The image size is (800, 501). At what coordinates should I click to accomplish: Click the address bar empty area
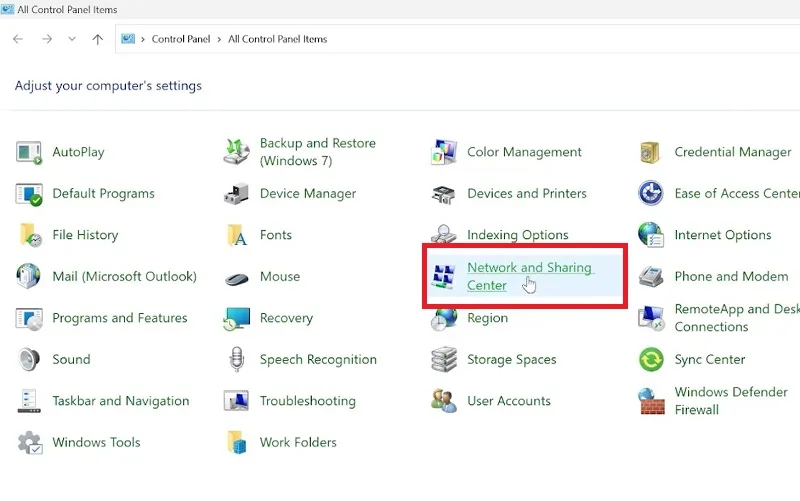pos(561,39)
